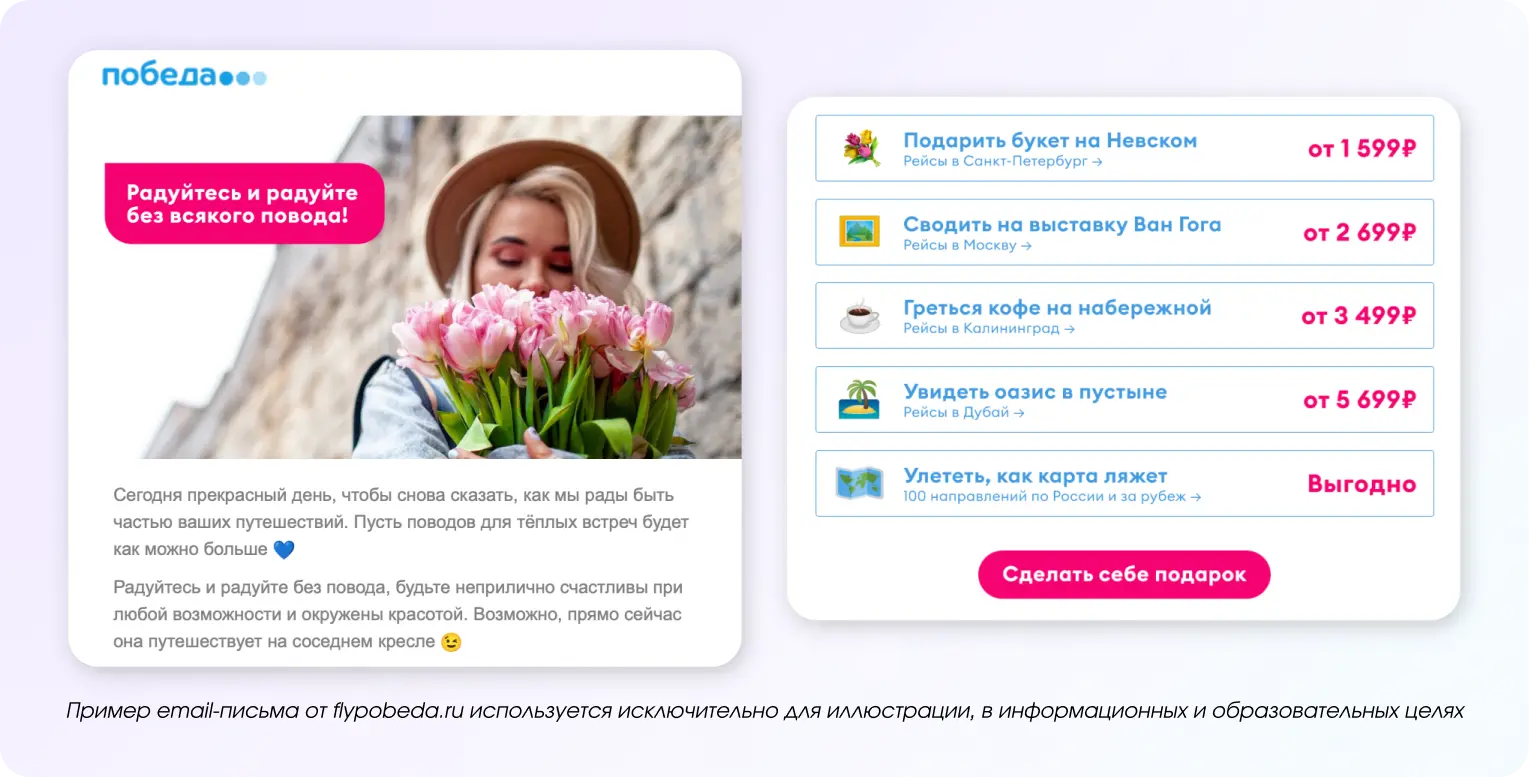The width and height of the screenshot is (1529, 777).
Task: Click the "Выгодно" label
Action: tap(1361, 485)
